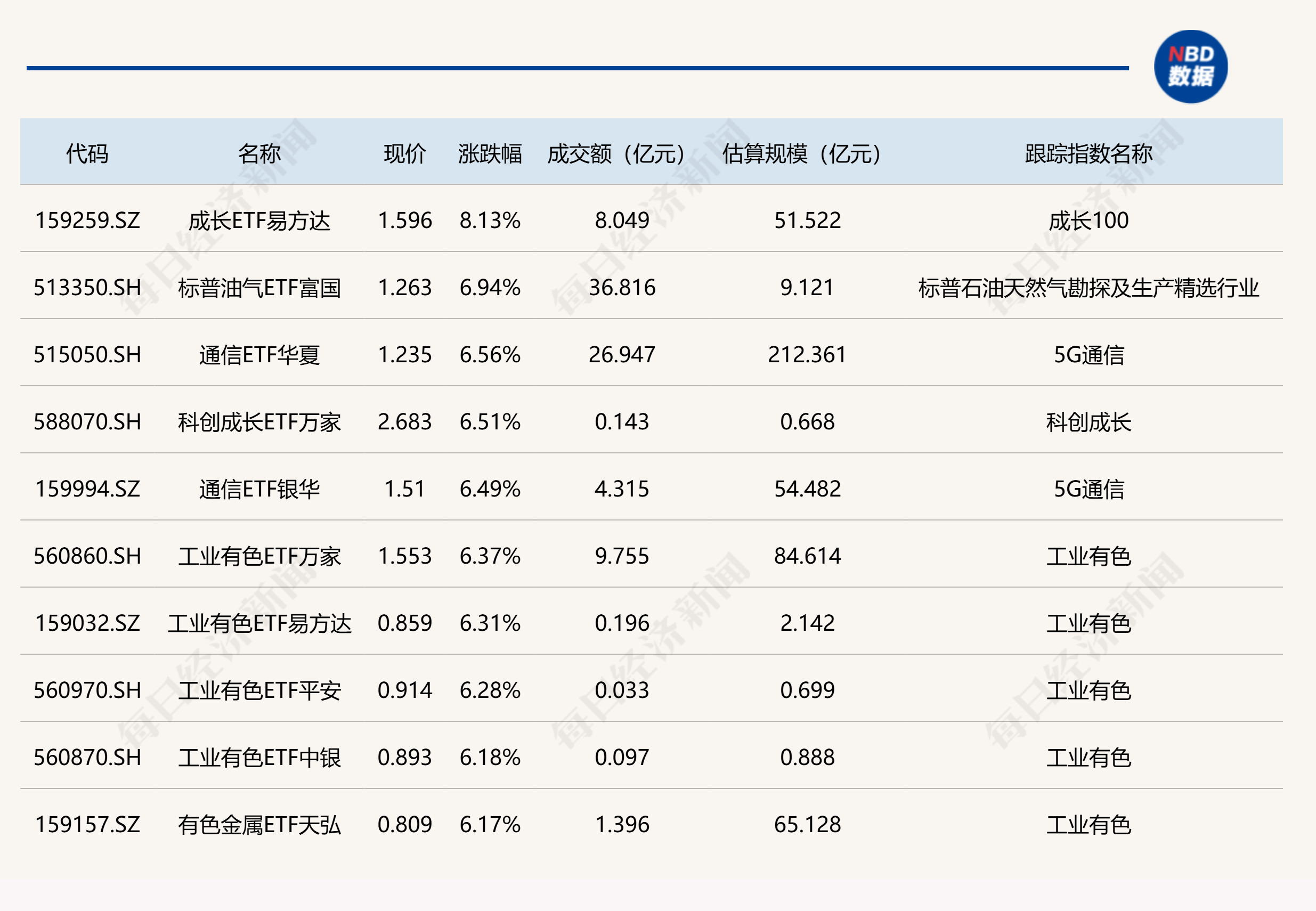Click the change value 6.17%
The width and height of the screenshot is (1316, 911).
tap(490, 825)
